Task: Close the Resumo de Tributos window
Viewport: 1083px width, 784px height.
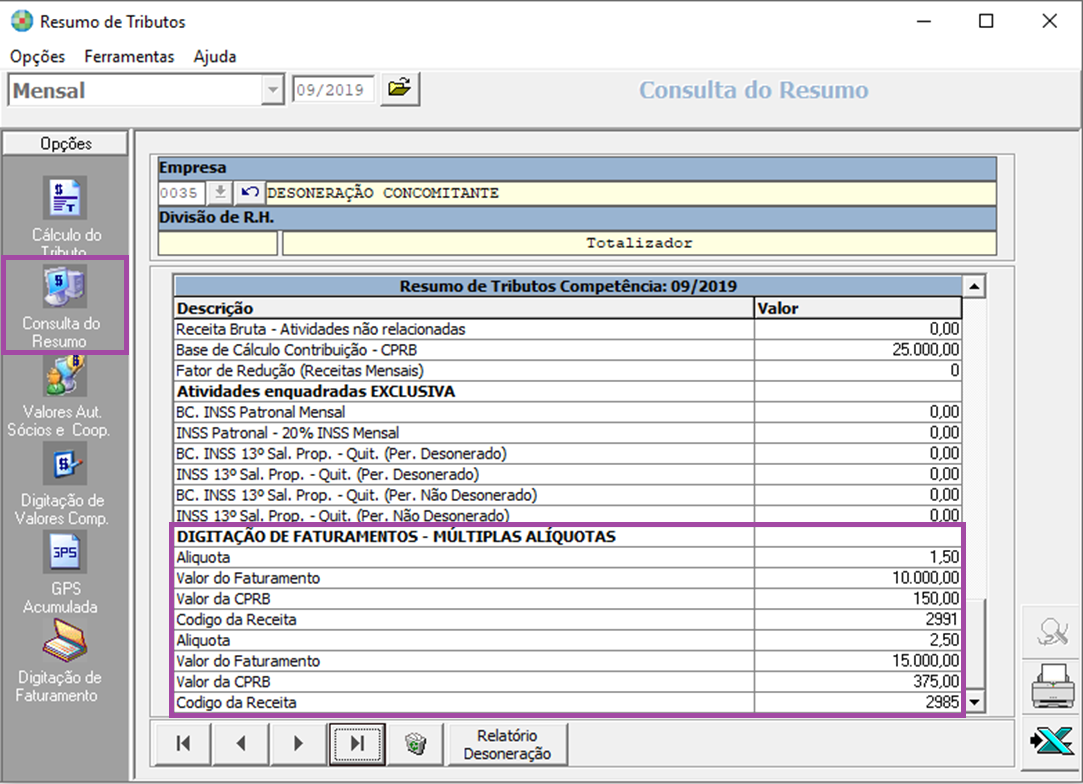Action: click(x=1049, y=21)
